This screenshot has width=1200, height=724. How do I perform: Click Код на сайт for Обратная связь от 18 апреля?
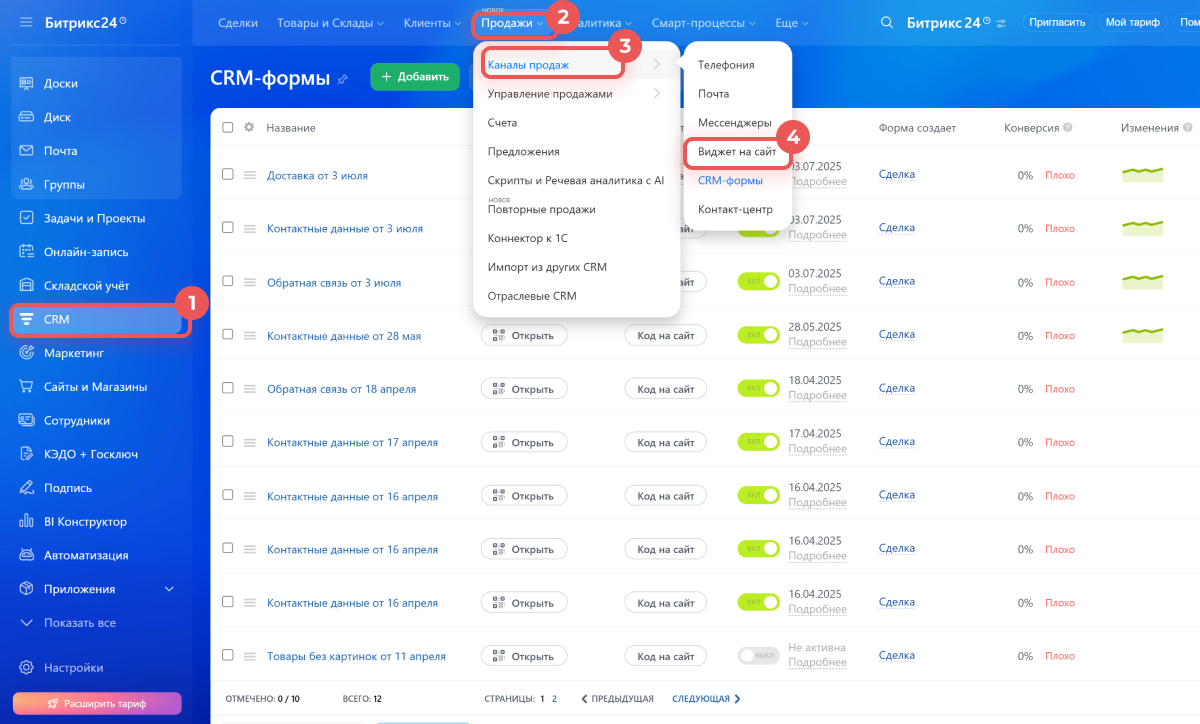click(666, 389)
